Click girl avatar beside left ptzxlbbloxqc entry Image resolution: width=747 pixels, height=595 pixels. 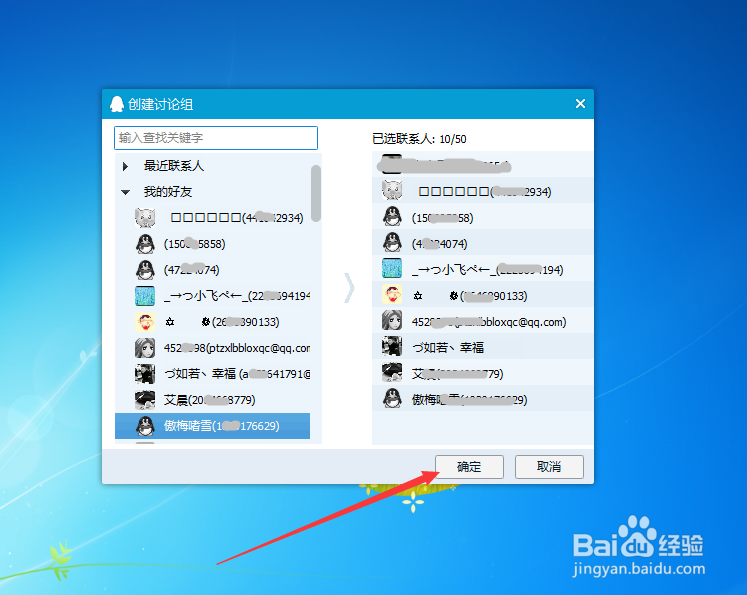coord(145,348)
